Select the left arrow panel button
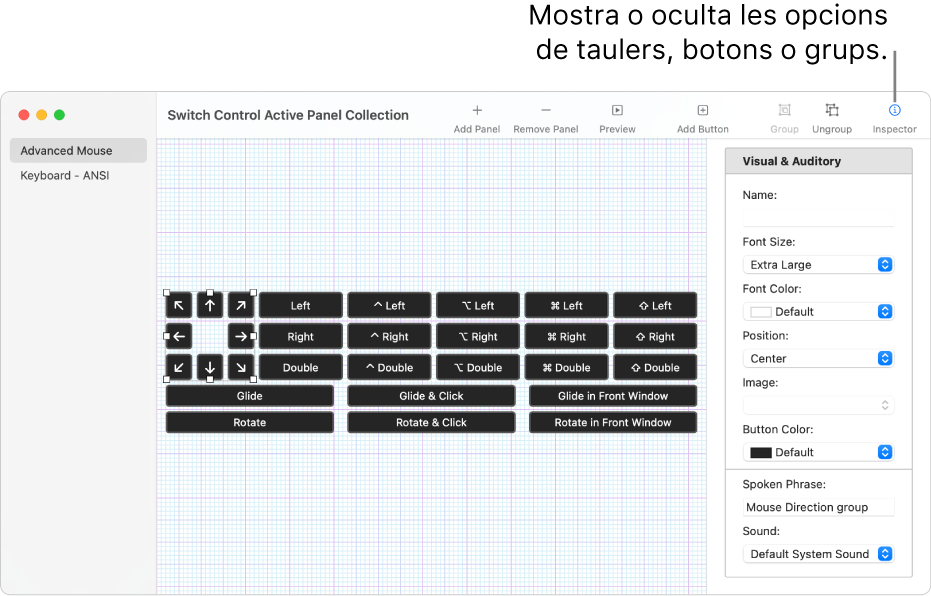 179,337
